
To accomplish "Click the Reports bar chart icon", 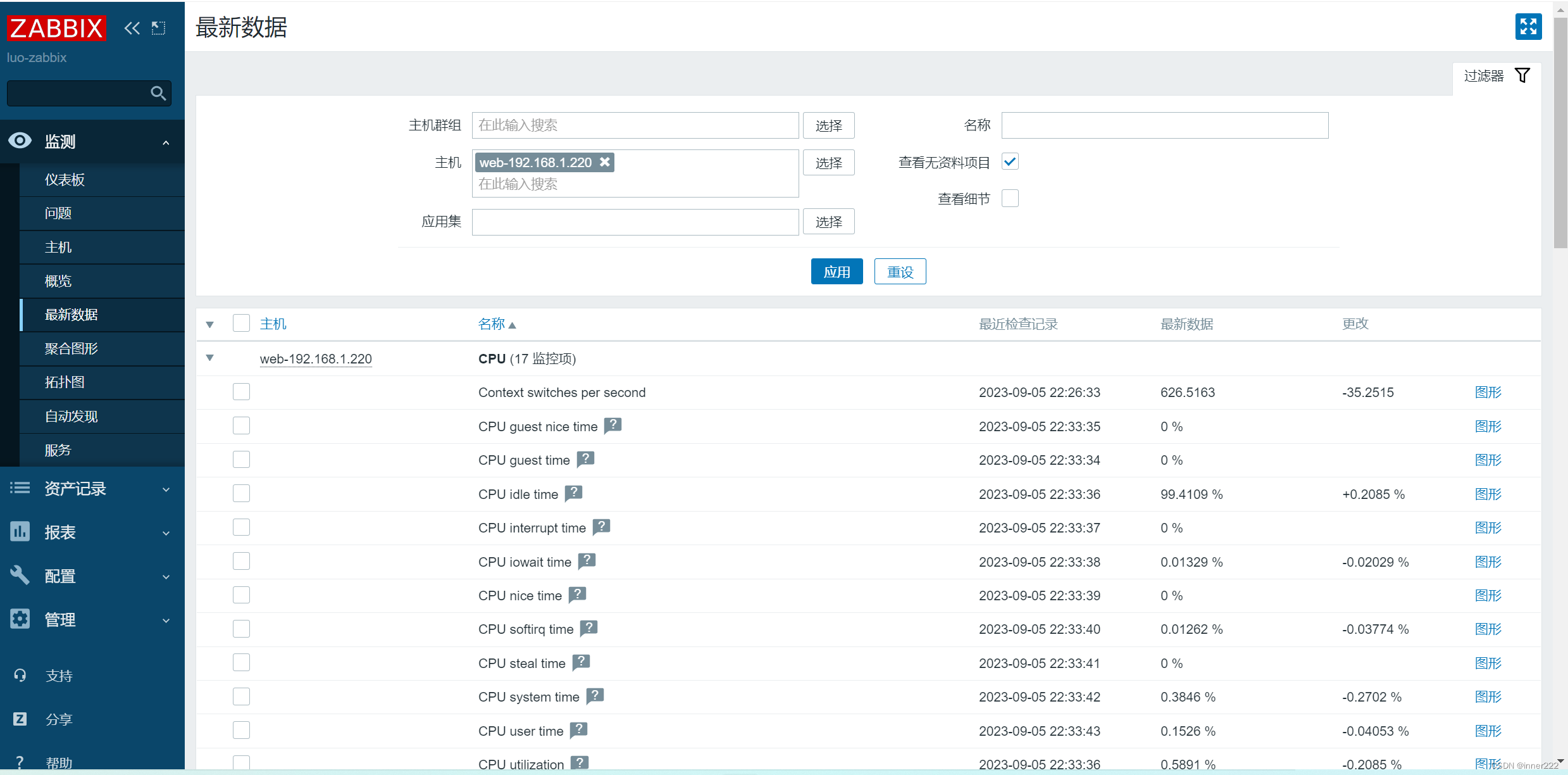I will (20, 531).
